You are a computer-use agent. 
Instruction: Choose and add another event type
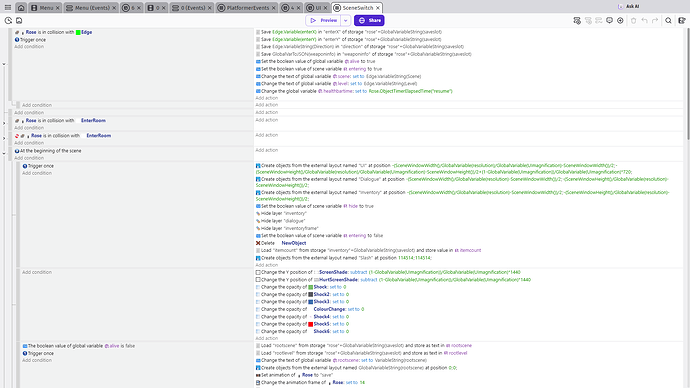coord(620,21)
